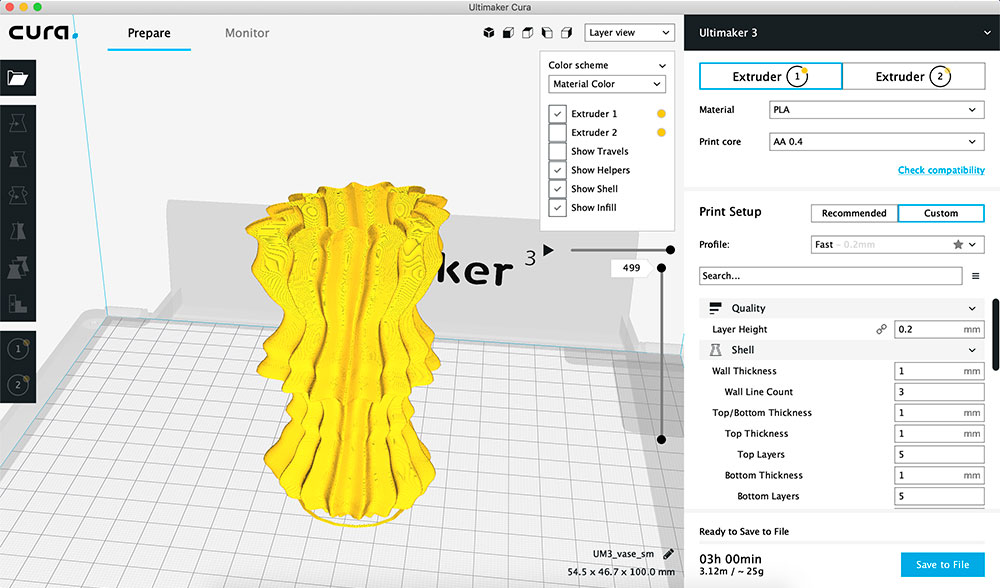Viewport: 1000px width, 588px height.
Task: Click the Top Layers value field
Action: (939, 454)
